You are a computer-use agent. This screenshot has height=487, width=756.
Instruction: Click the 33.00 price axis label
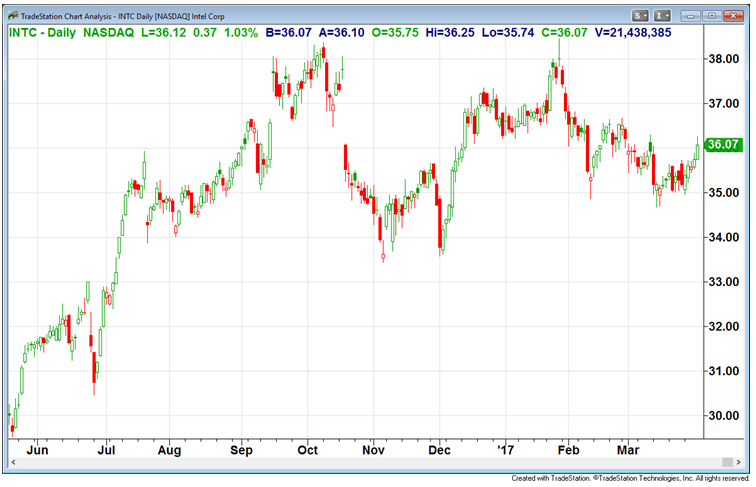tap(723, 282)
